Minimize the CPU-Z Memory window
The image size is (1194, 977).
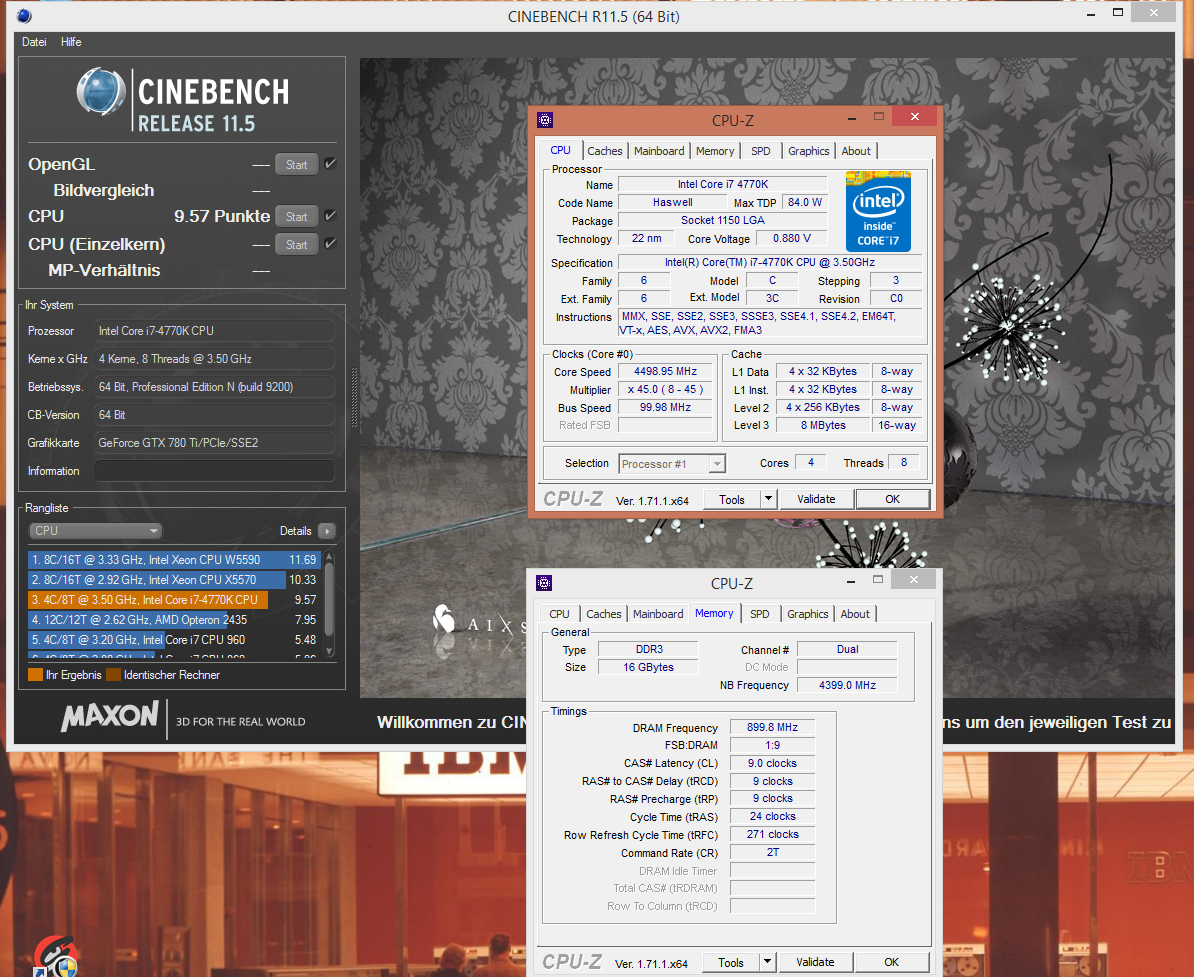click(851, 580)
